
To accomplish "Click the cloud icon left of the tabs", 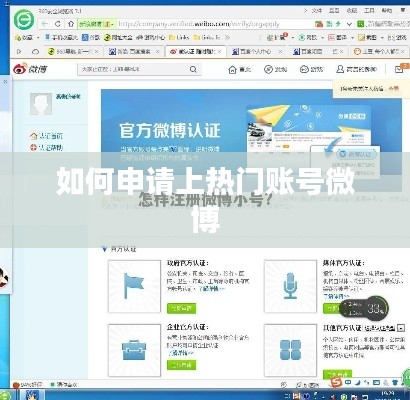I will 35,51.
